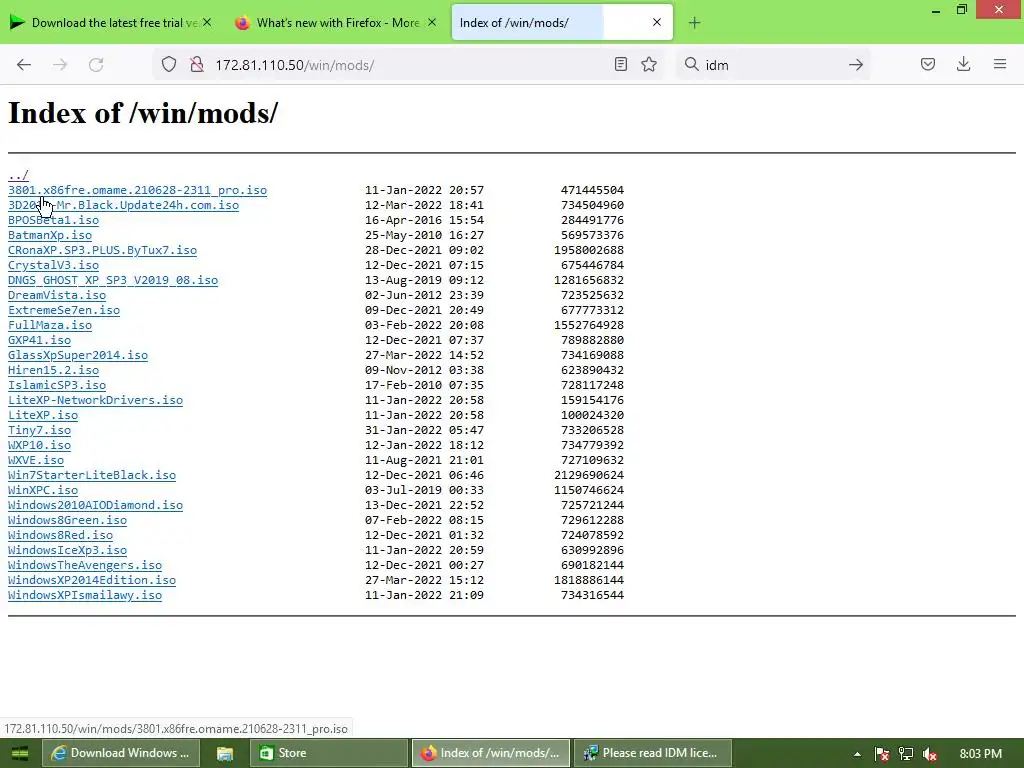Click the Action Center flag tray icon
The image size is (1024, 768).
[882, 754]
